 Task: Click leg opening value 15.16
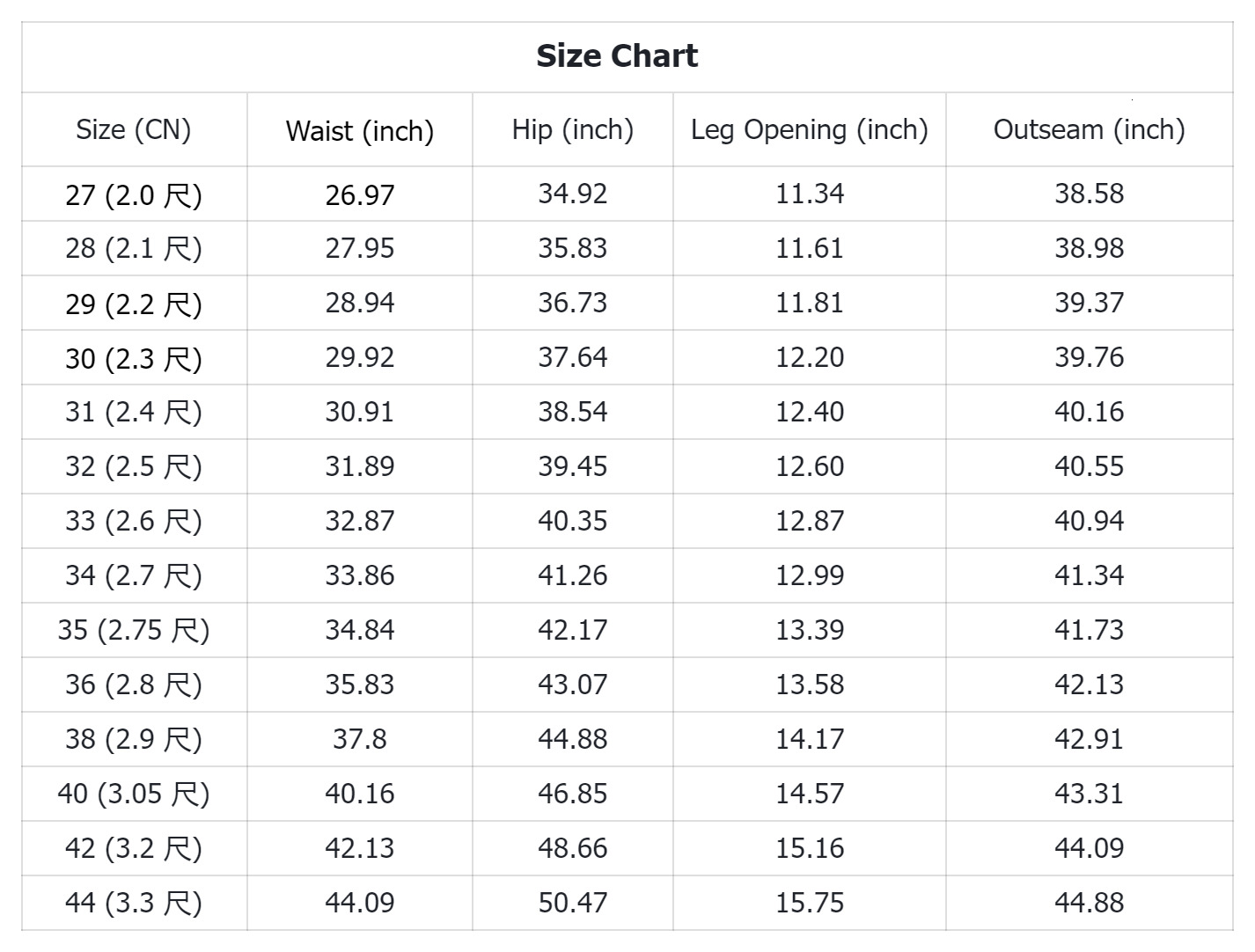(x=810, y=848)
